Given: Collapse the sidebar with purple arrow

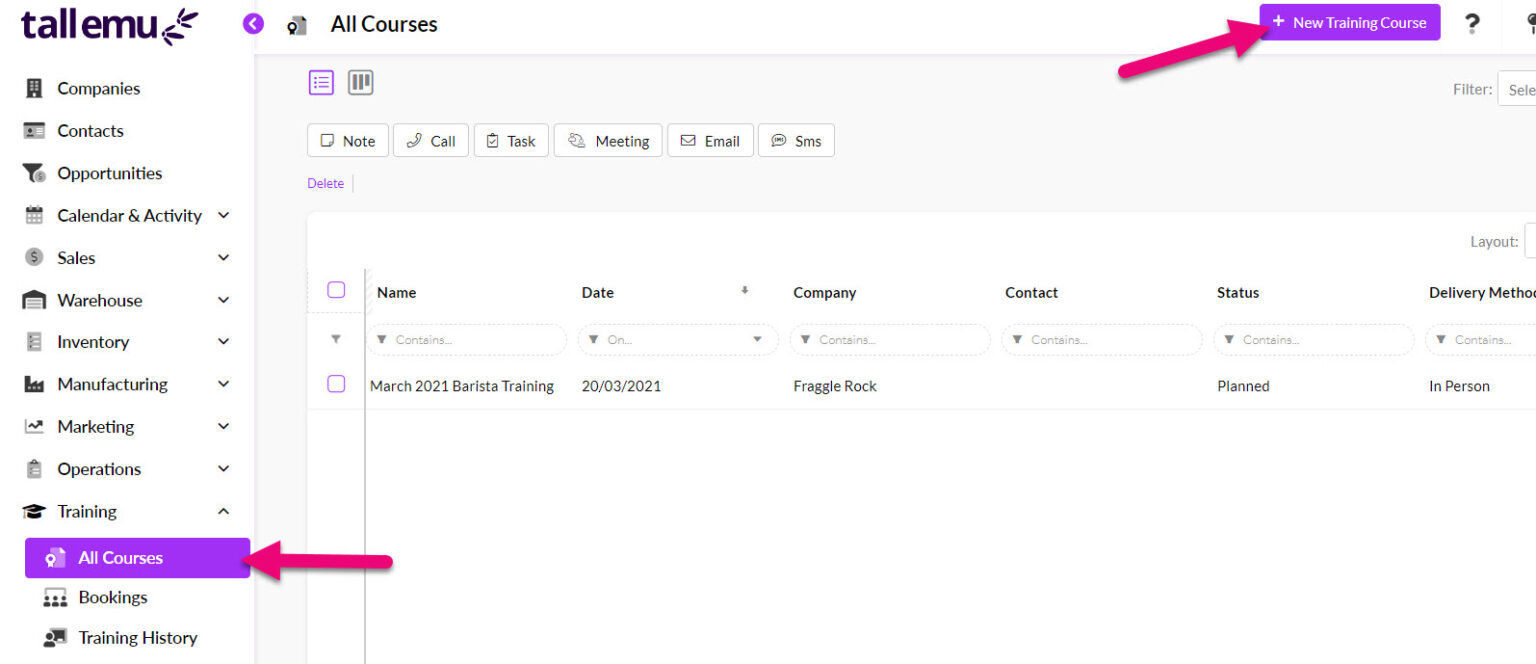Looking at the screenshot, I should click(x=253, y=24).
